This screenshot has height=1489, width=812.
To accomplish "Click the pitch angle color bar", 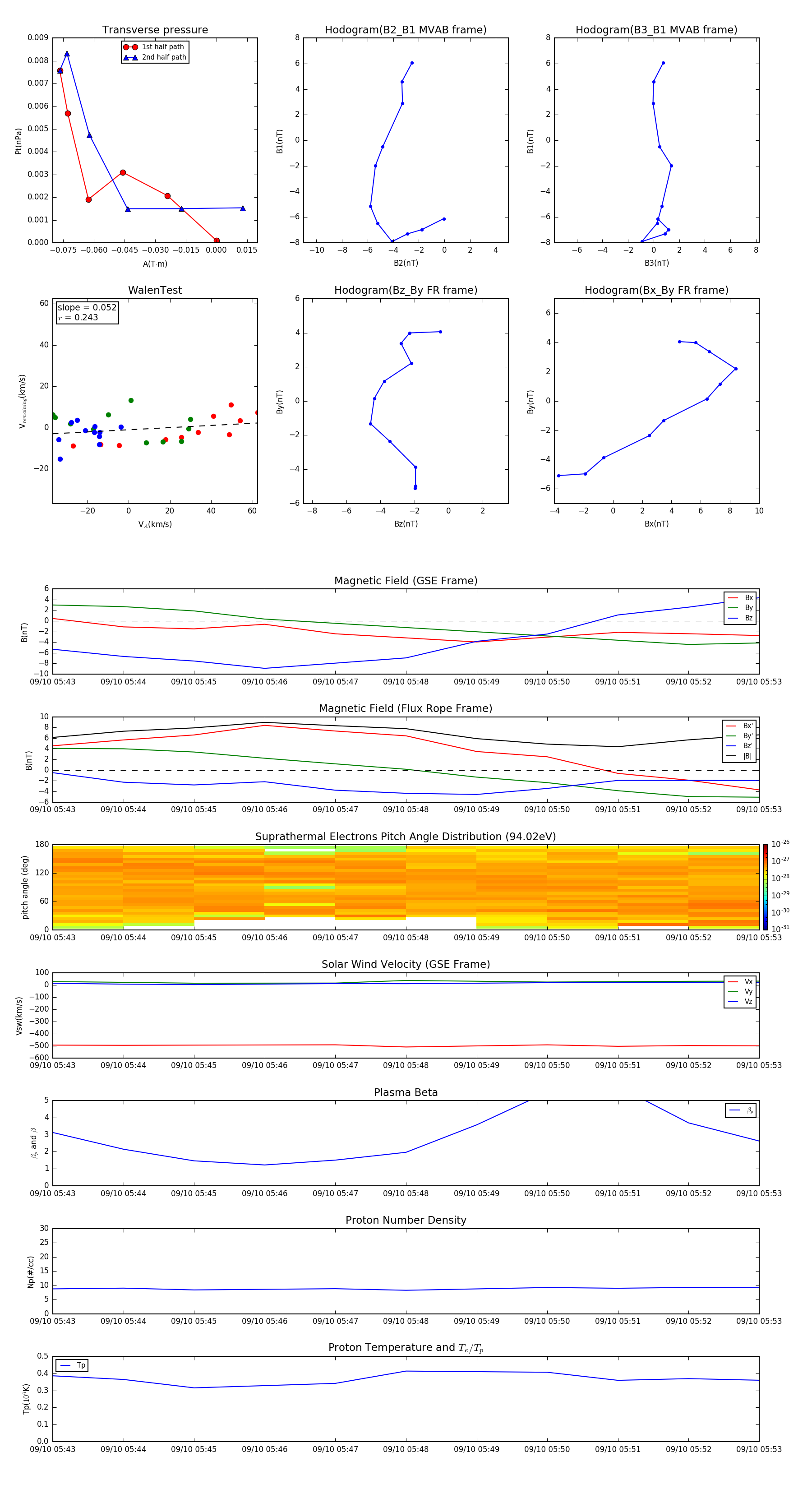I will click(765, 887).
